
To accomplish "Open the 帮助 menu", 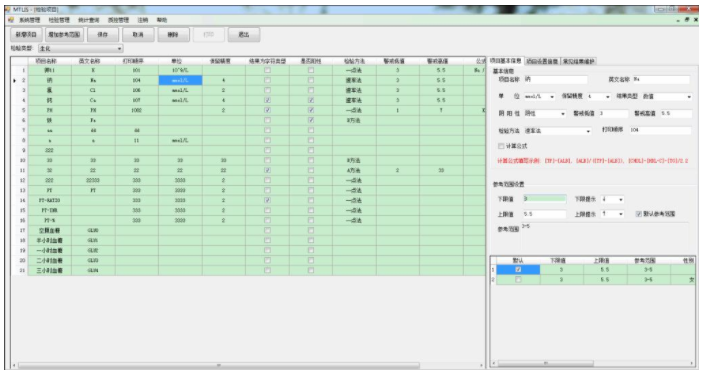I will [161, 20].
